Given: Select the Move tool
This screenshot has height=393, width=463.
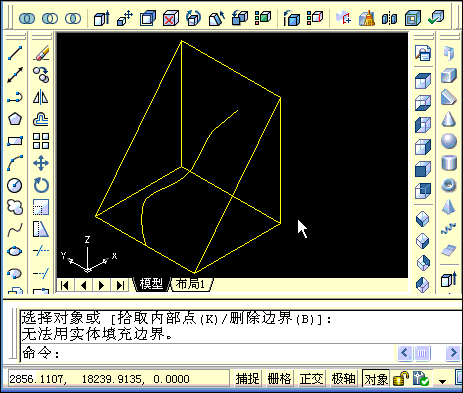Looking at the screenshot, I should pos(41,163).
